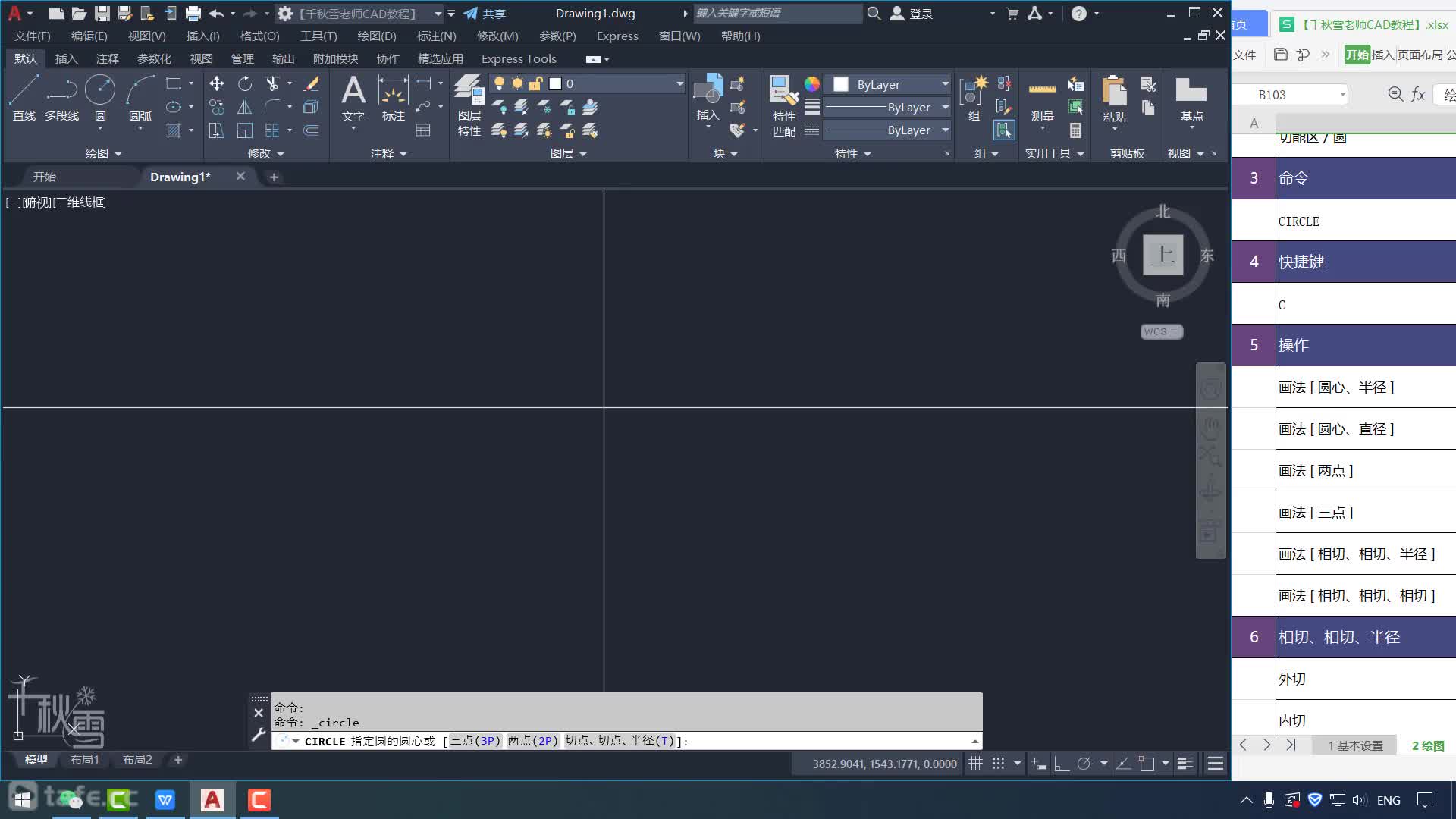The height and width of the screenshot is (819, 1456).
Task: Click the Move tool icon
Action: (217, 83)
